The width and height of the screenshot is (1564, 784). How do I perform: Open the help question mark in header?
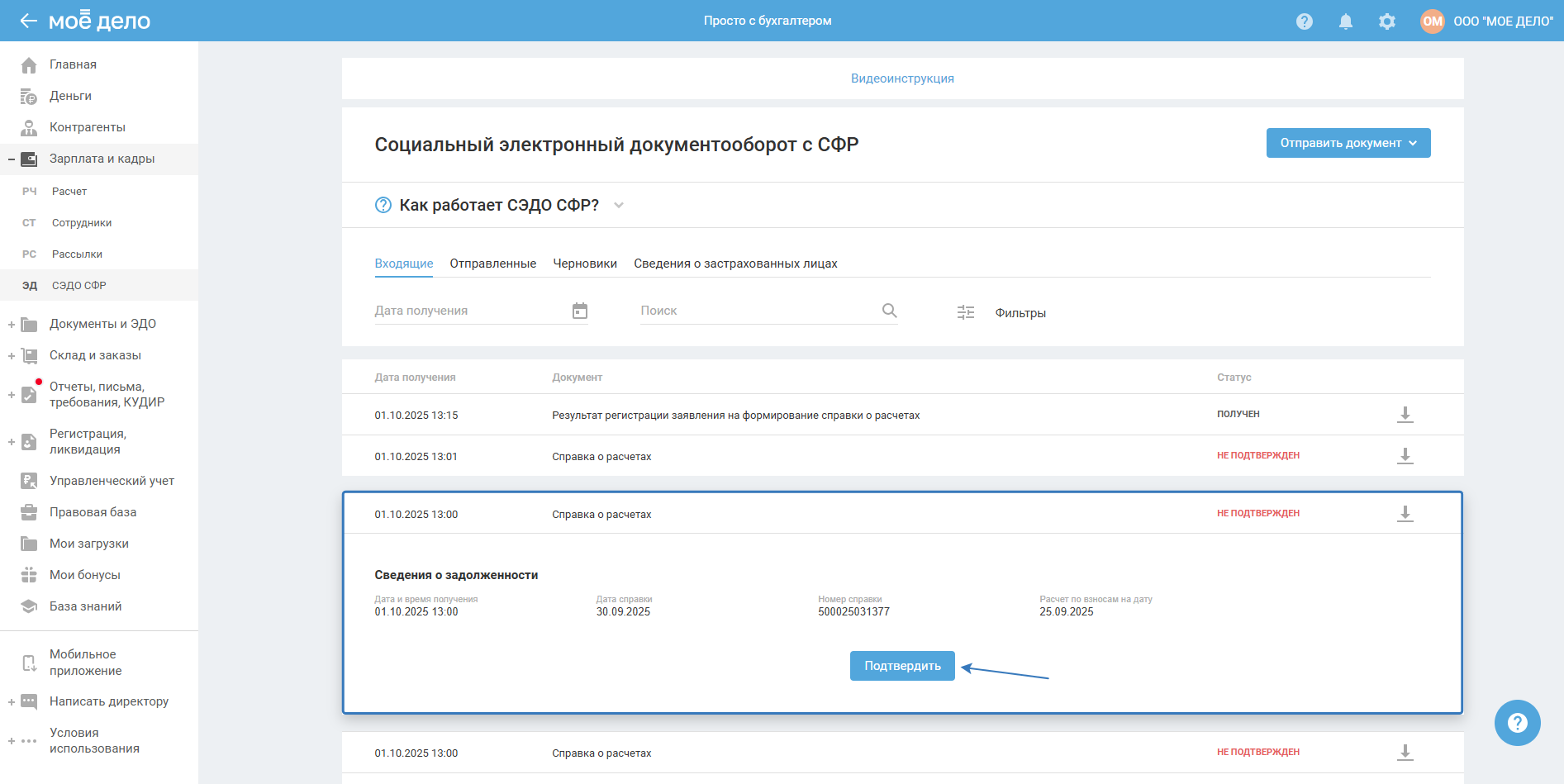pos(1305,21)
